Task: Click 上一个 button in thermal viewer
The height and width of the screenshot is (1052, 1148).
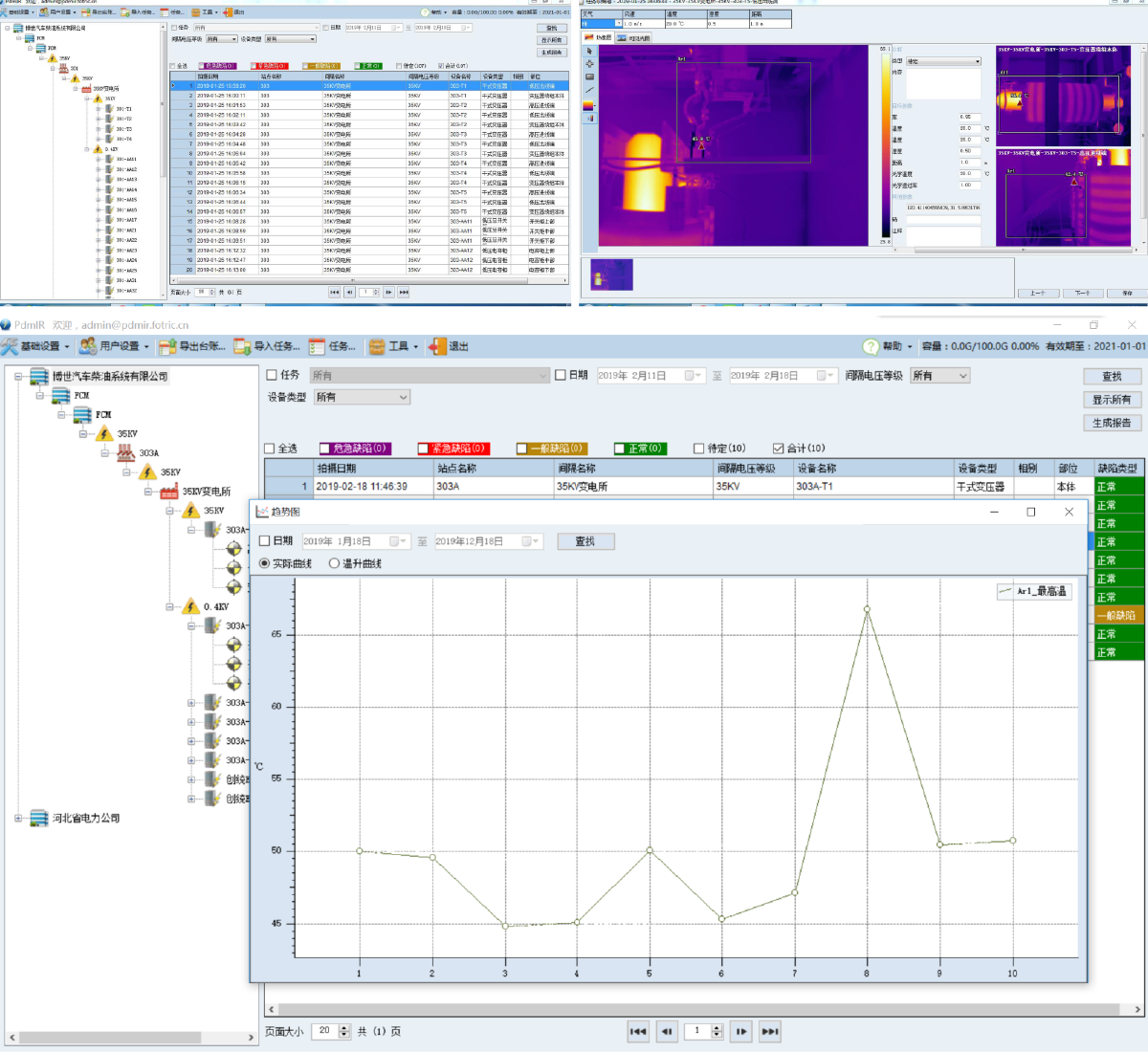Action: coord(1038,293)
